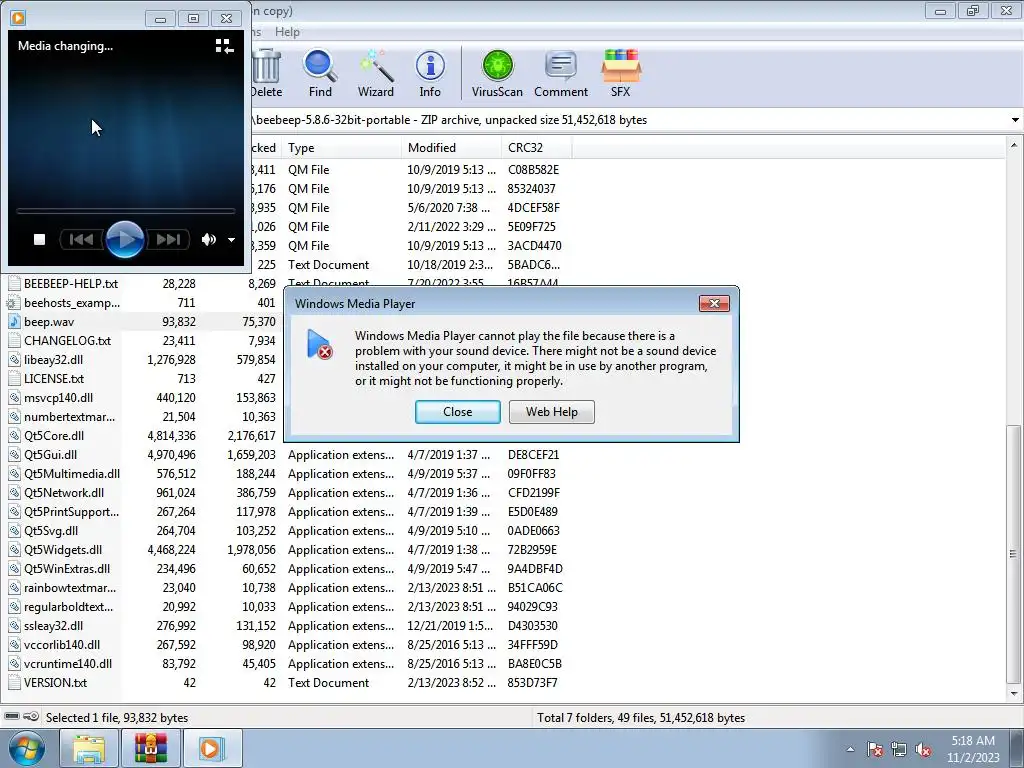Screen dimensions: 1024x768
Task: Select Qt5Widgets.dll in the list
Action: [63, 550]
